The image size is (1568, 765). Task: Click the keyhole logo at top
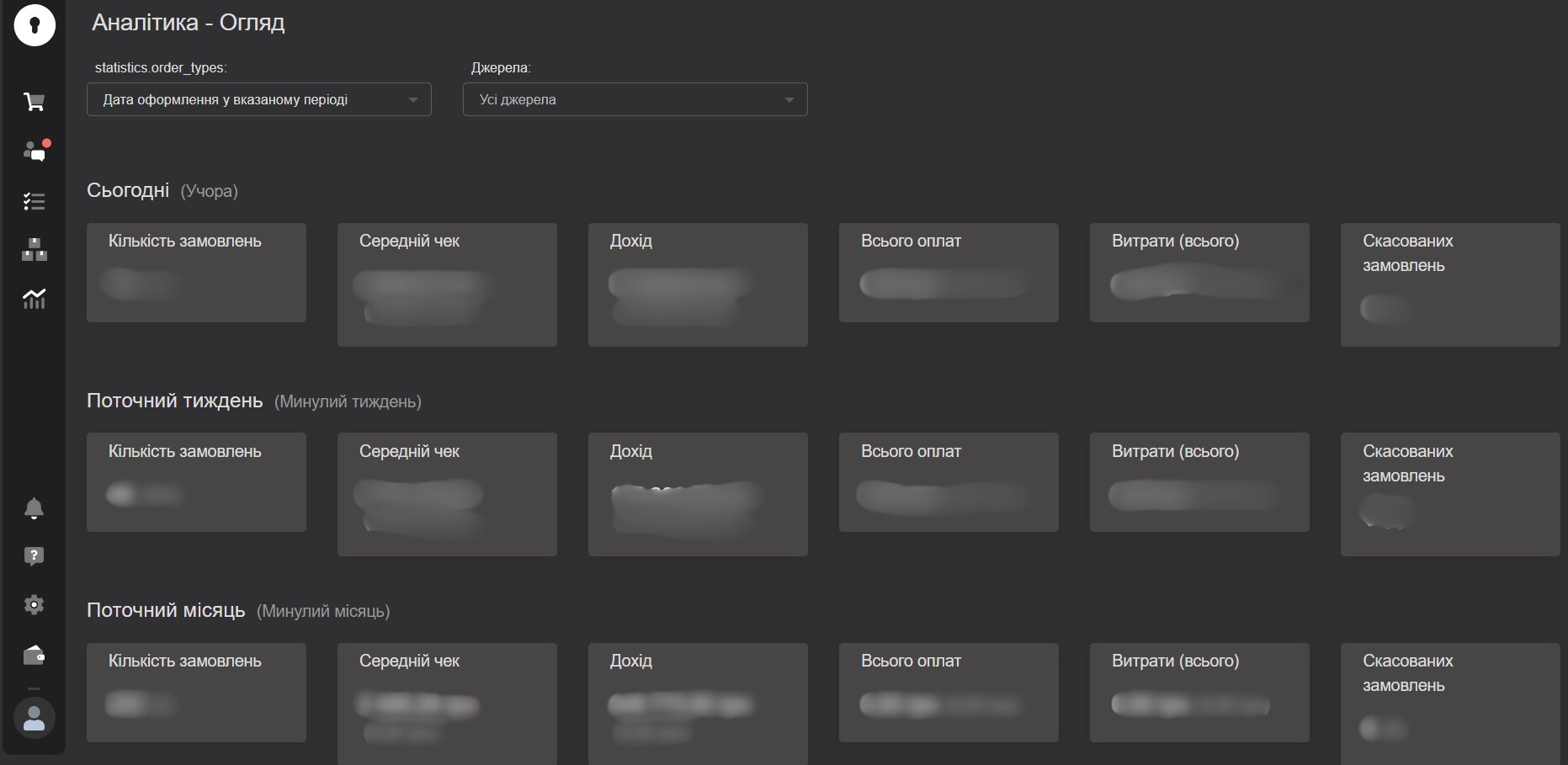(x=35, y=25)
